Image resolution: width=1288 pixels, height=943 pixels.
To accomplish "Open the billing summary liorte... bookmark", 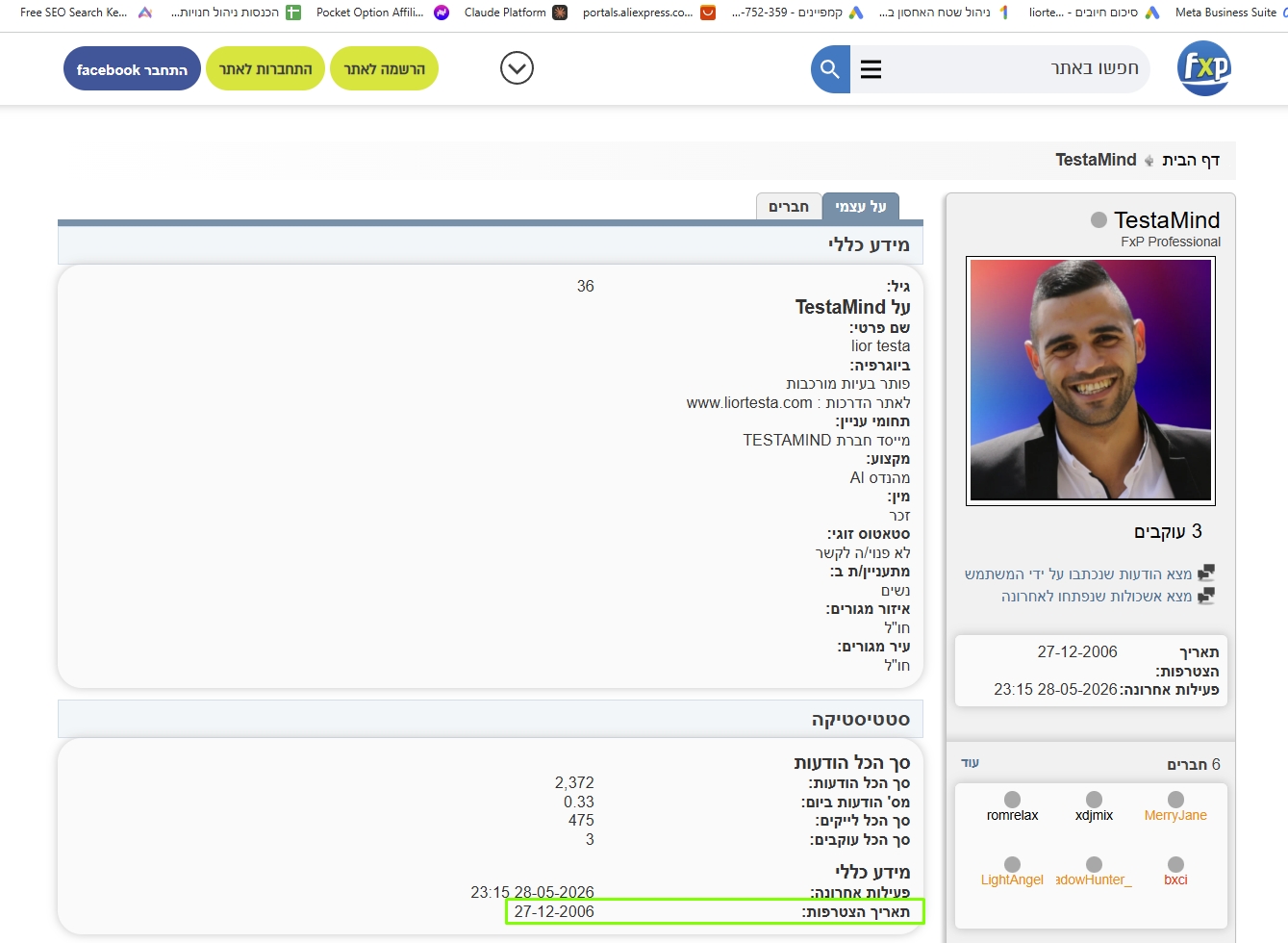I will coord(1094,13).
